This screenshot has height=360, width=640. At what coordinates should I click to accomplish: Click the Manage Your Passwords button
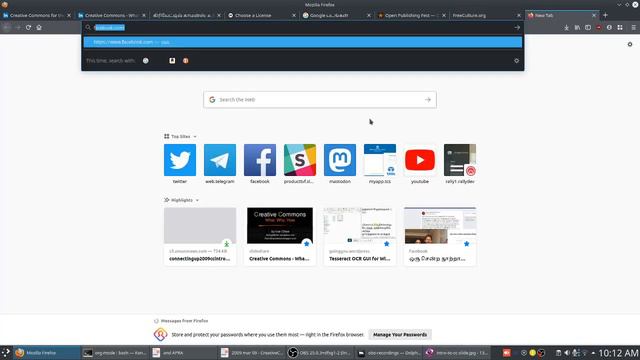pyautogui.click(x=400, y=335)
